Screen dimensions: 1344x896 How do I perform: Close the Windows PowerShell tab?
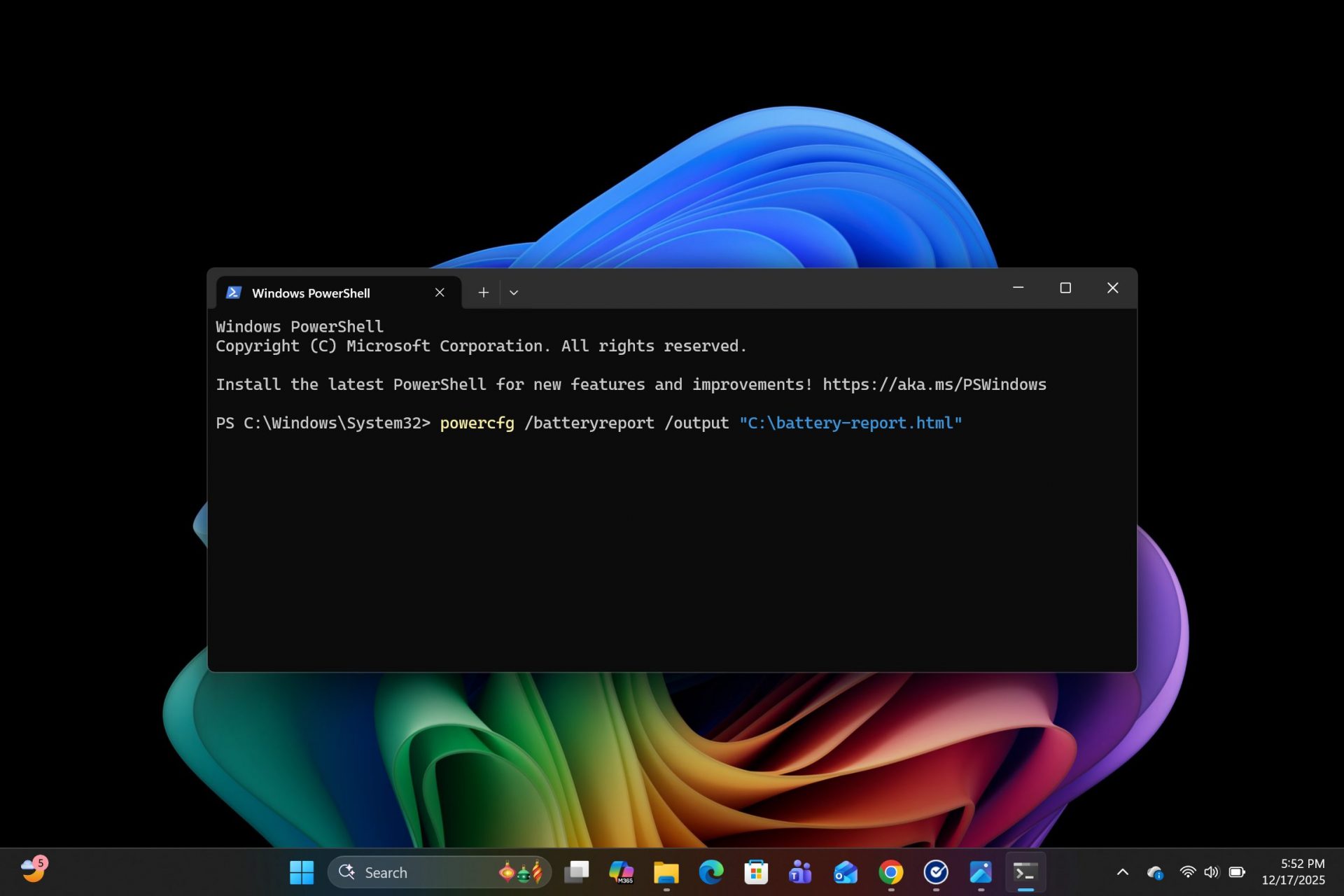440,292
